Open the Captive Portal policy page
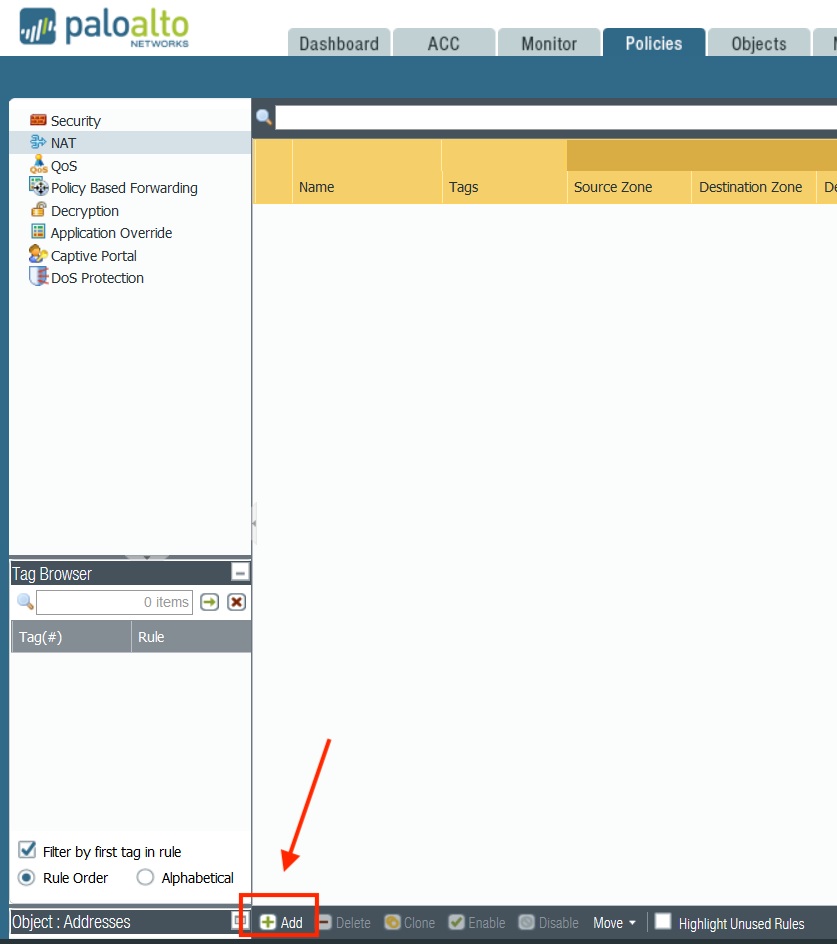The image size is (837, 944). [x=93, y=256]
